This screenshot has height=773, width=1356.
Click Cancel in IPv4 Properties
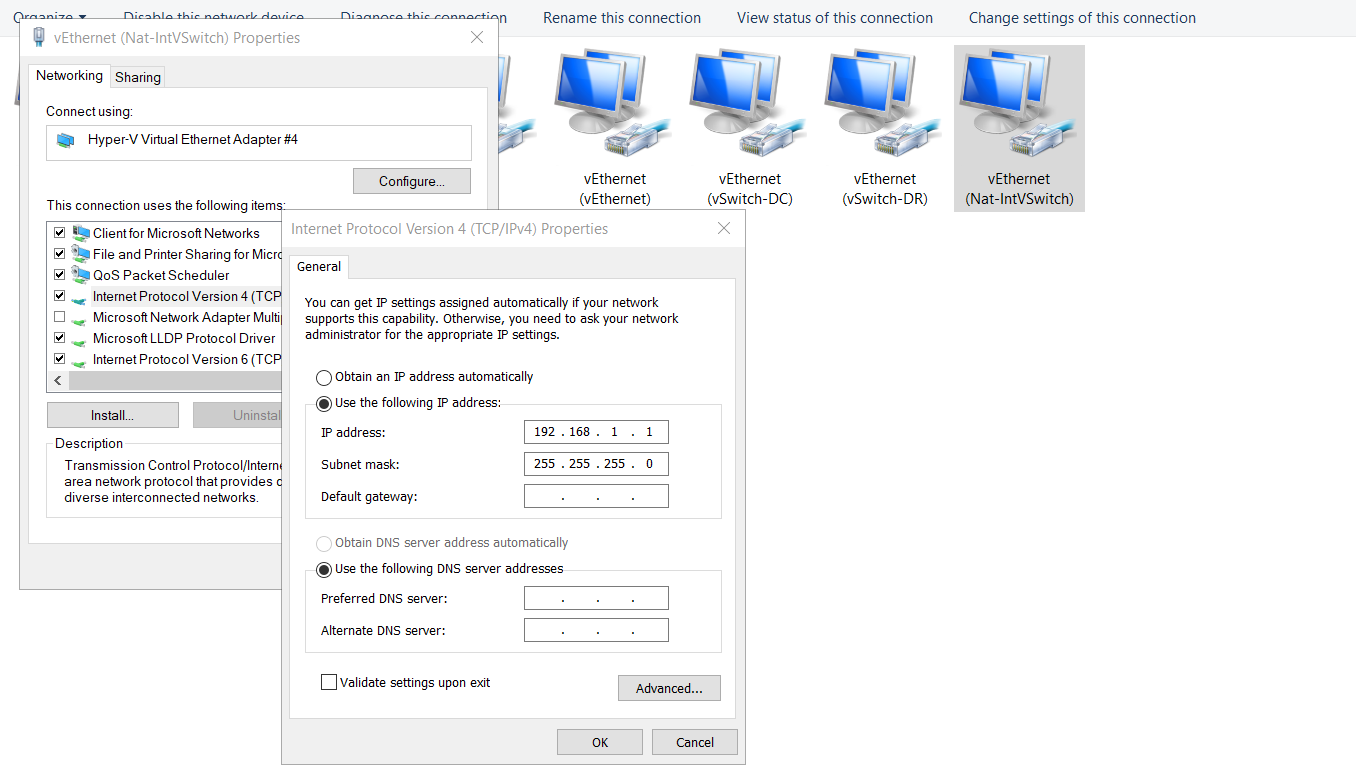pos(695,742)
